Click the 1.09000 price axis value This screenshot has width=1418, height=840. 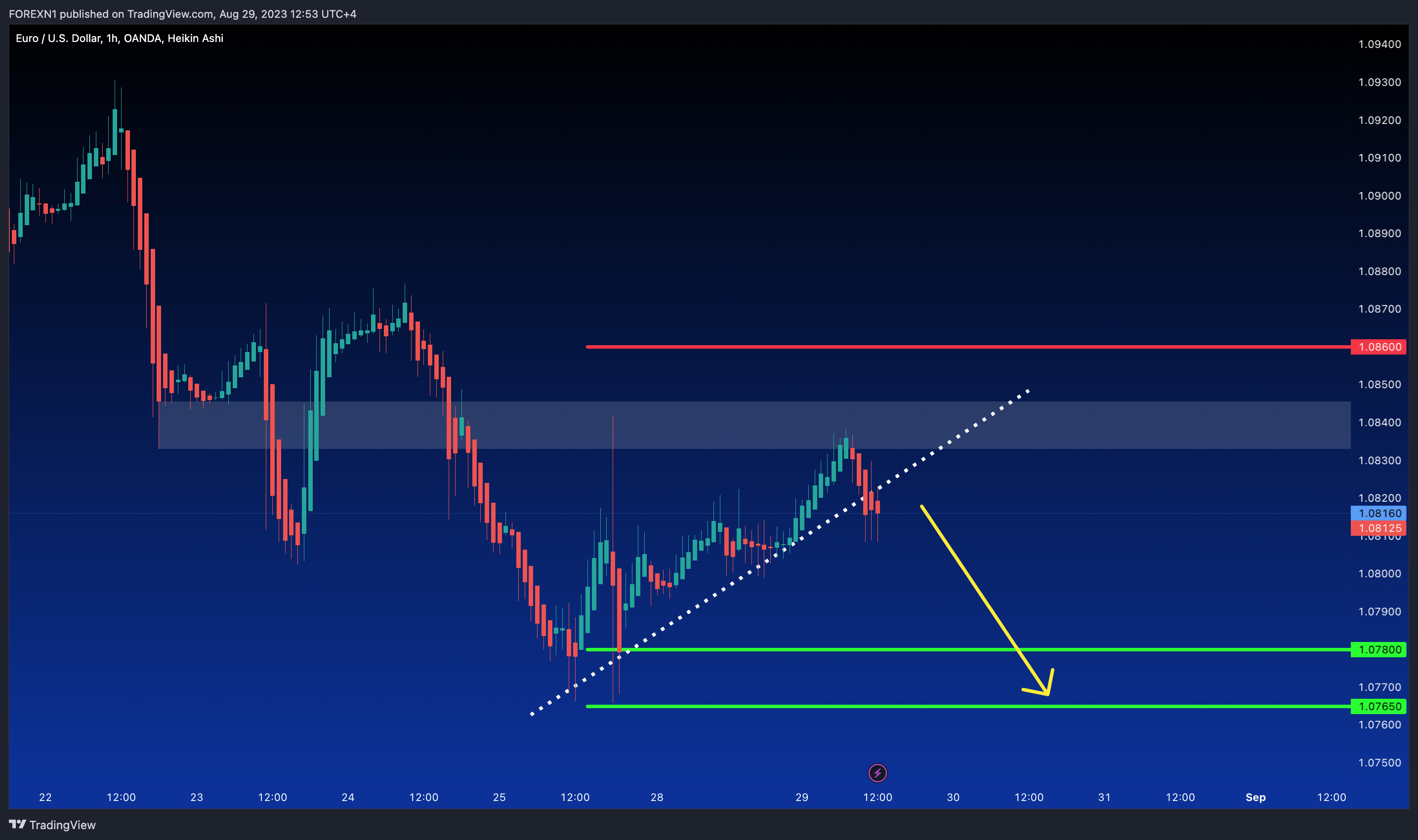coord(1379,196)
